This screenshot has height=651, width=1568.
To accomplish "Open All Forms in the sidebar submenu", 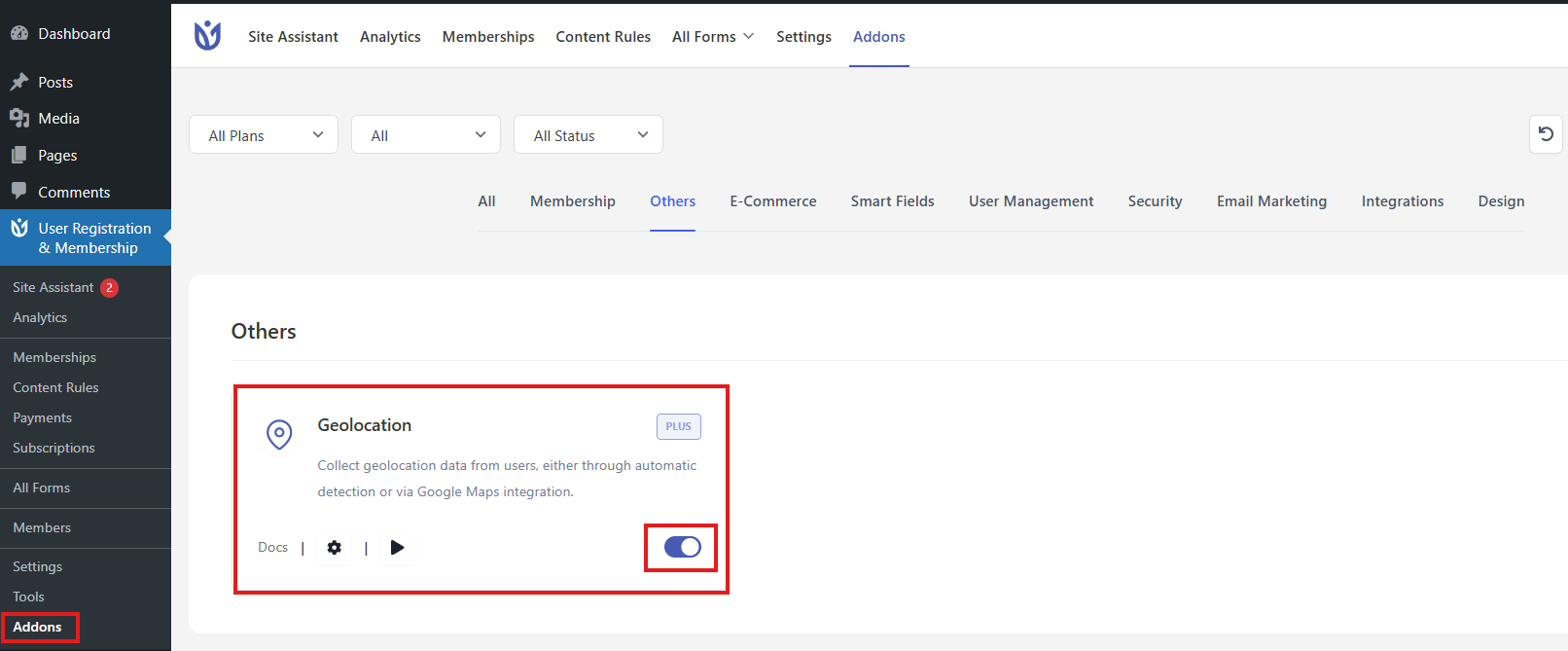I will (41, 488).
